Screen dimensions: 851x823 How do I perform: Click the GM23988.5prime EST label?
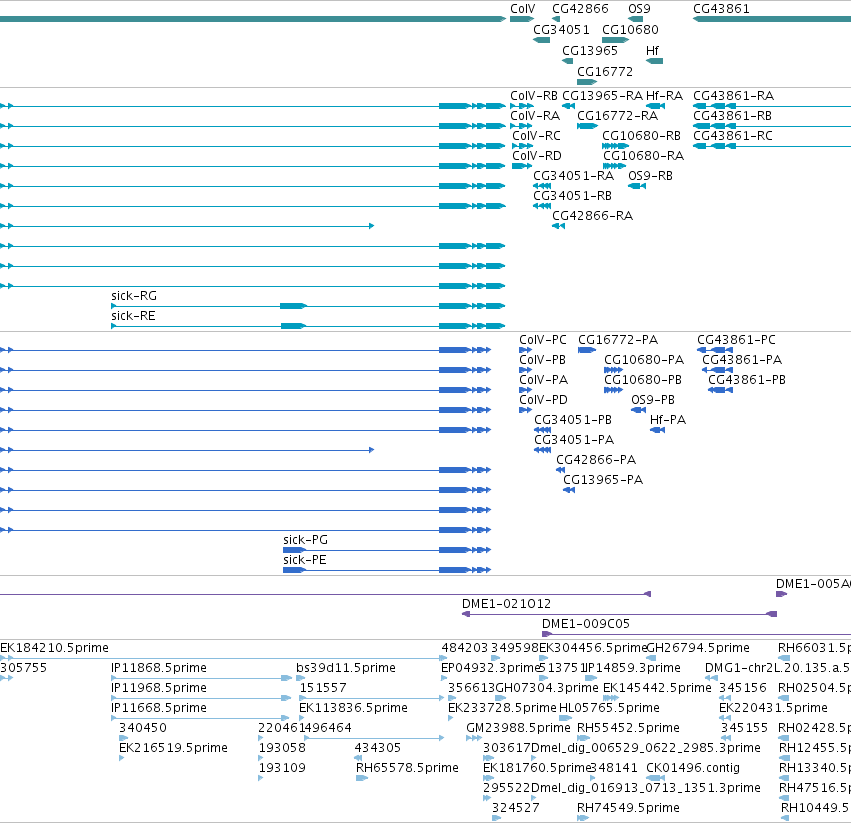point(518,729)
